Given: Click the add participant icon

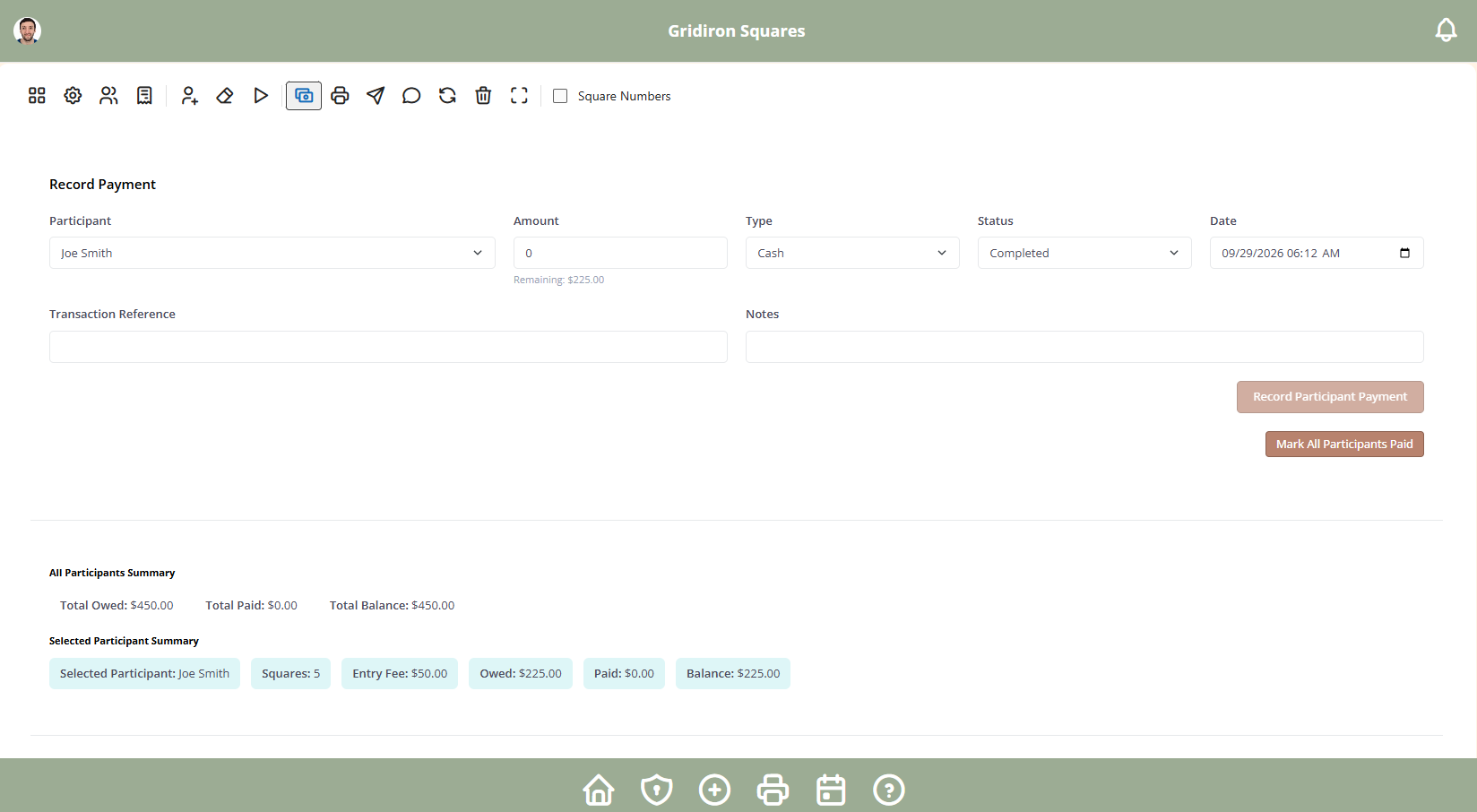Looking at the screenshot, I should pyautogui.click(x=189, y=96).
